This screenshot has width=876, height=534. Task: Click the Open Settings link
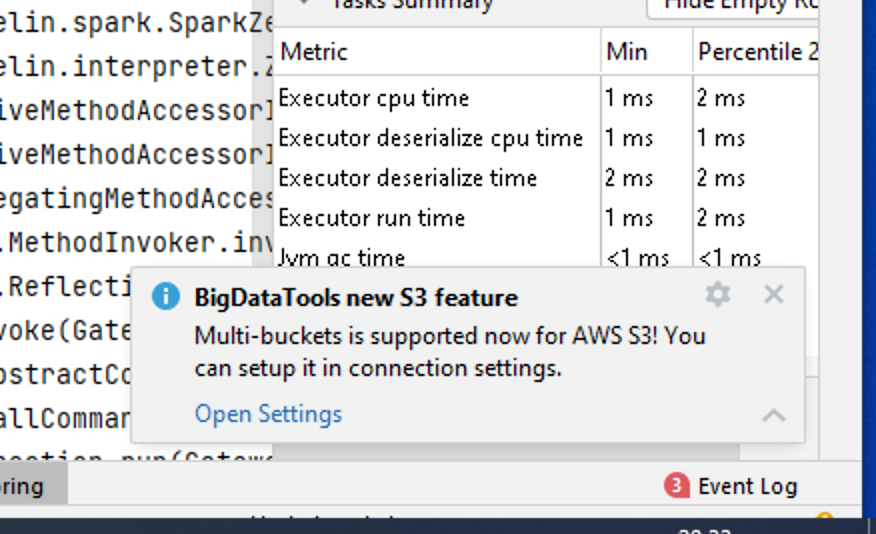[268, 414]
